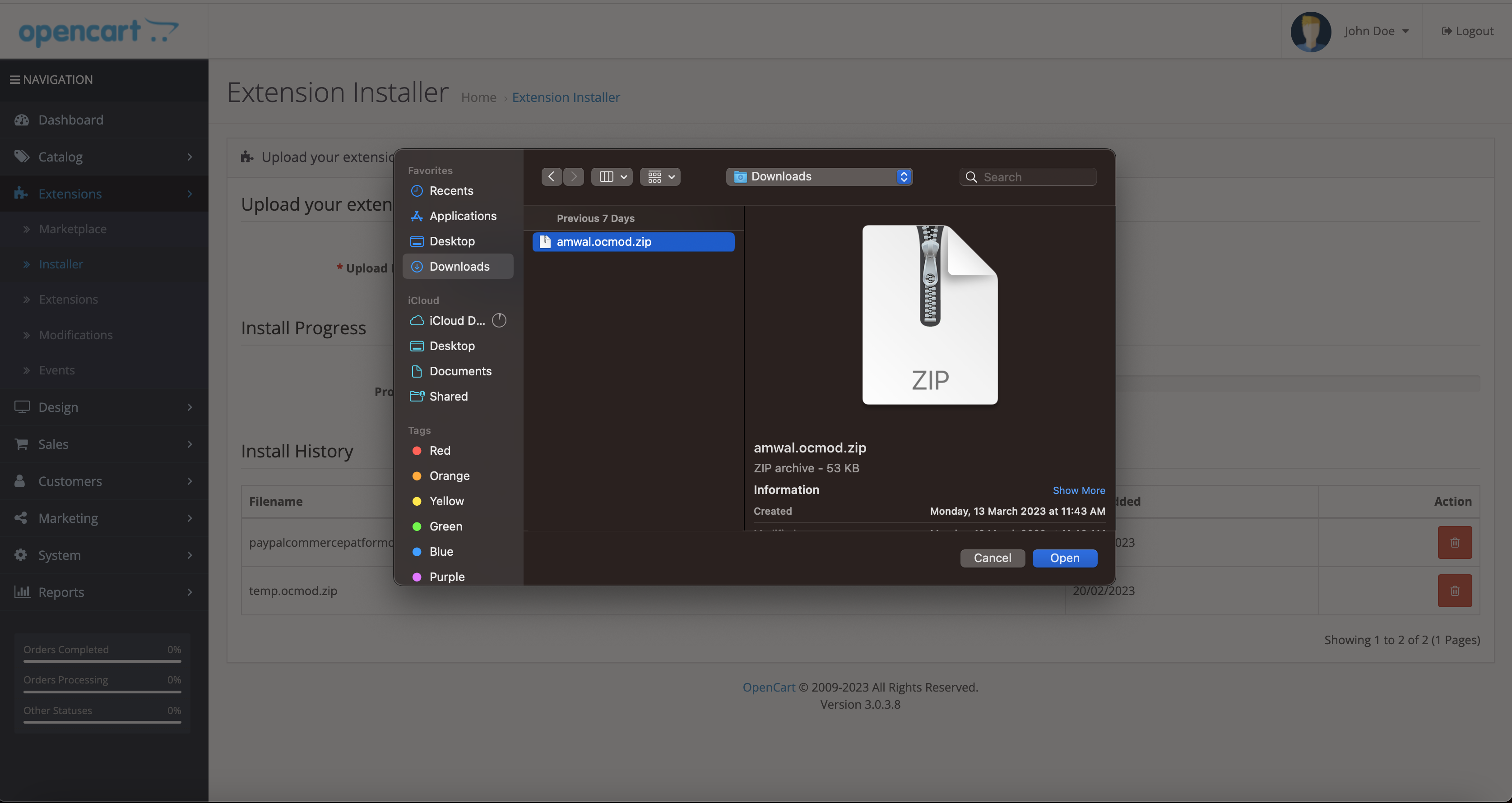Image resolution: width=1512 pixels, height=803 pixels.
Task: Click the Sales cart icon
Action: (22, 444)
